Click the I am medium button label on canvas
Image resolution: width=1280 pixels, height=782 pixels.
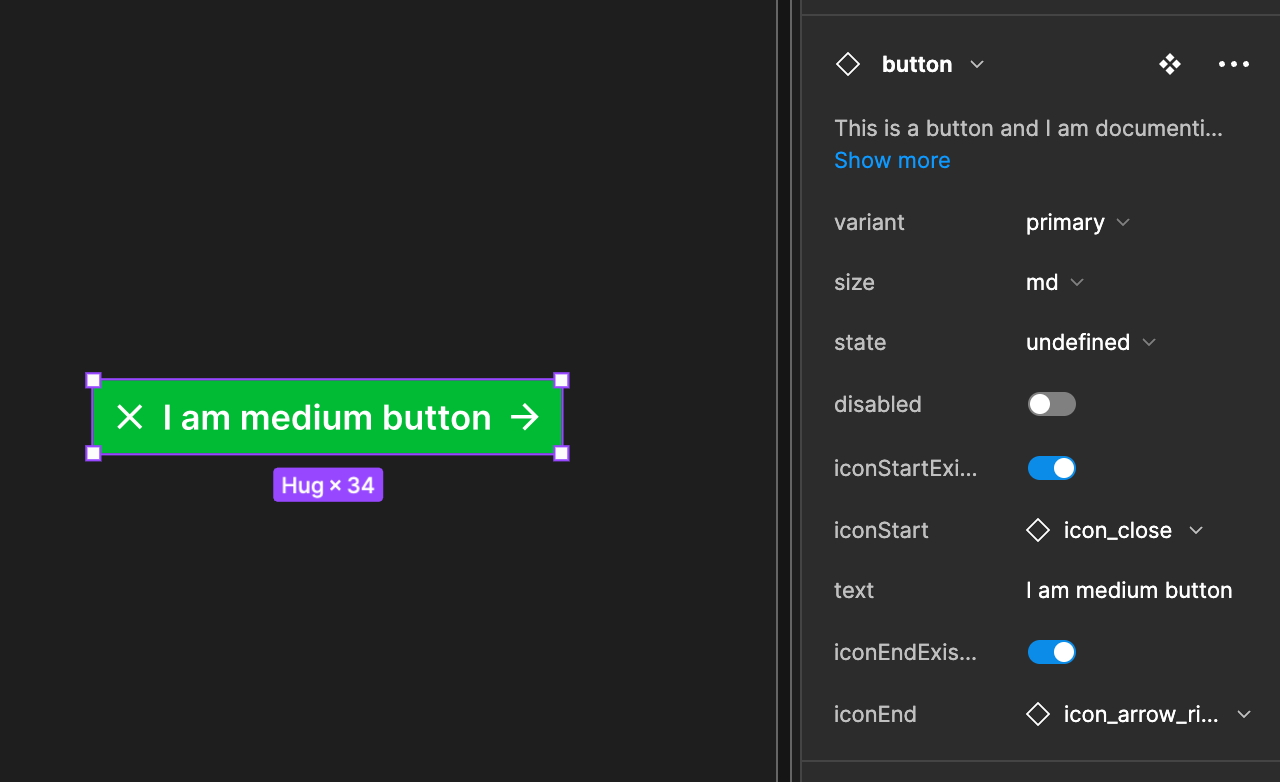(327, 417)
